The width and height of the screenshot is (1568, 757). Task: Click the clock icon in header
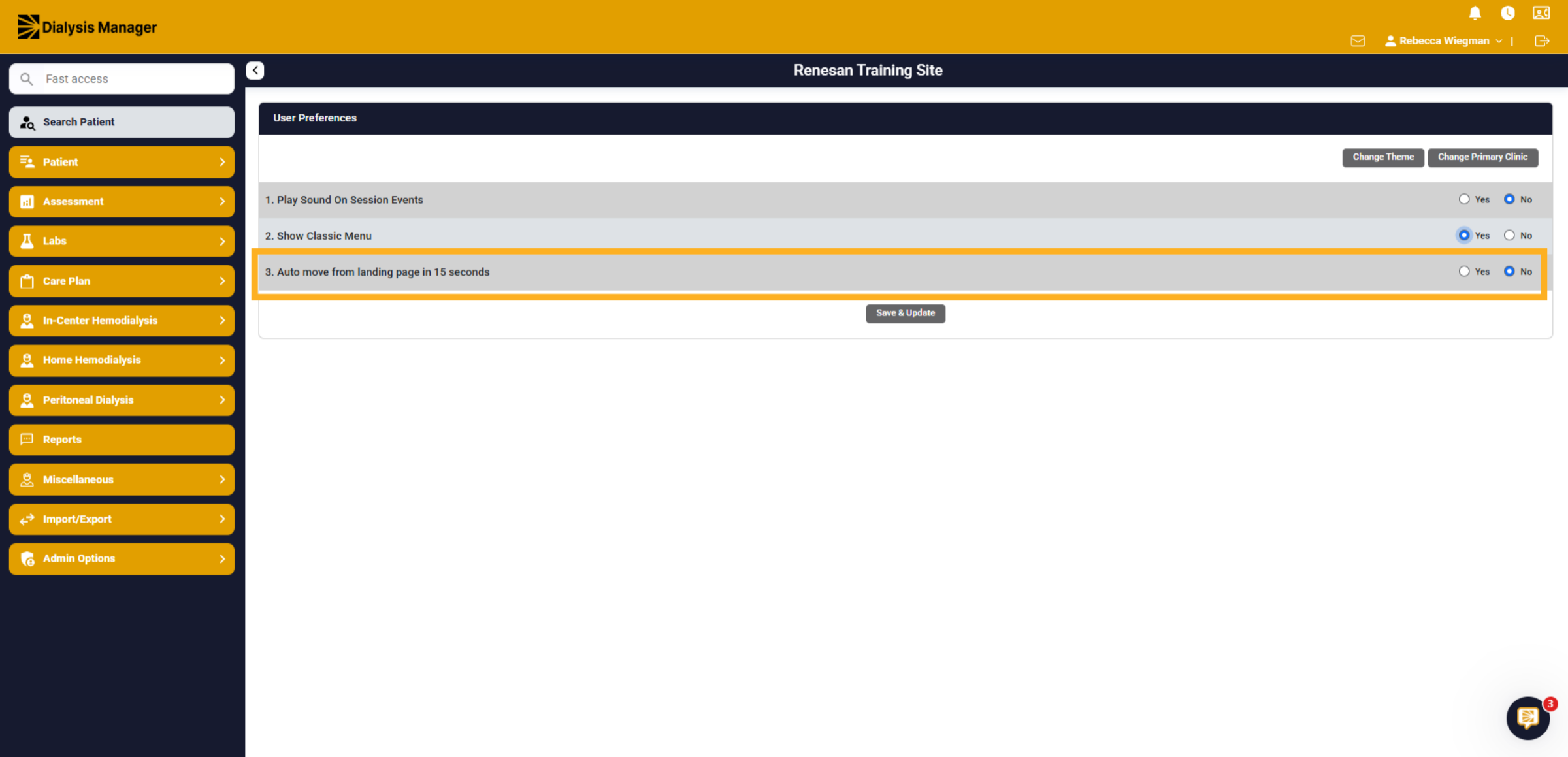pyautogui.click(x=1507, y=13)
